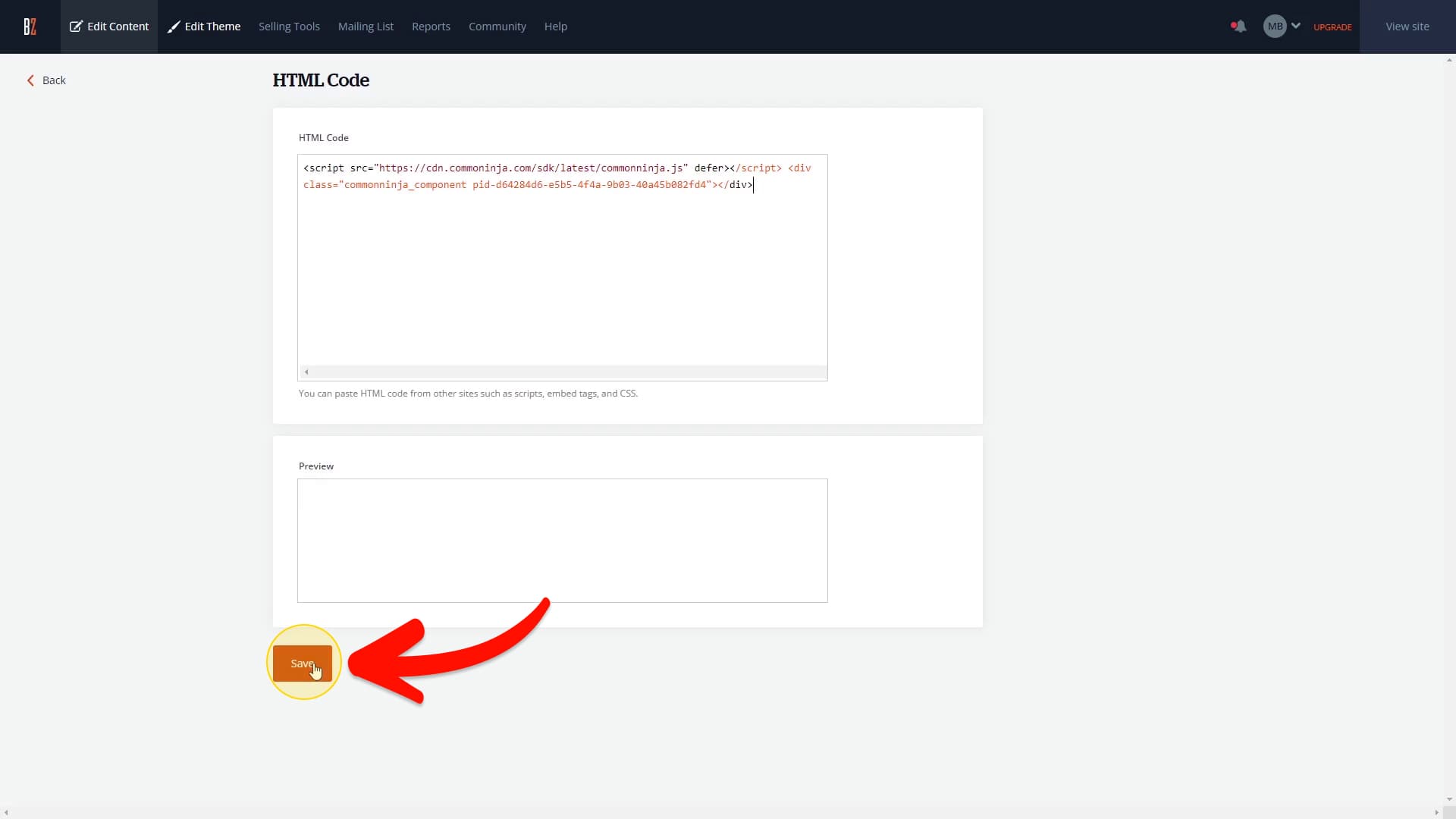This screenshot has height=819, width=1456.
Task: Open the Mailing List menu
Action: [366, 27]
